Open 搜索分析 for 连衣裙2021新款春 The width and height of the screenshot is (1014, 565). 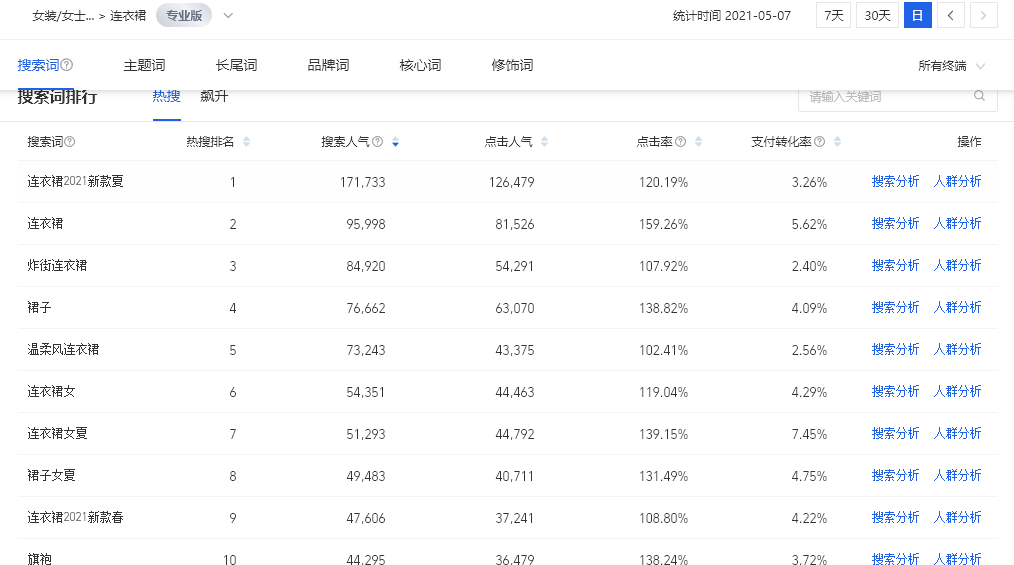pos(896,518)
